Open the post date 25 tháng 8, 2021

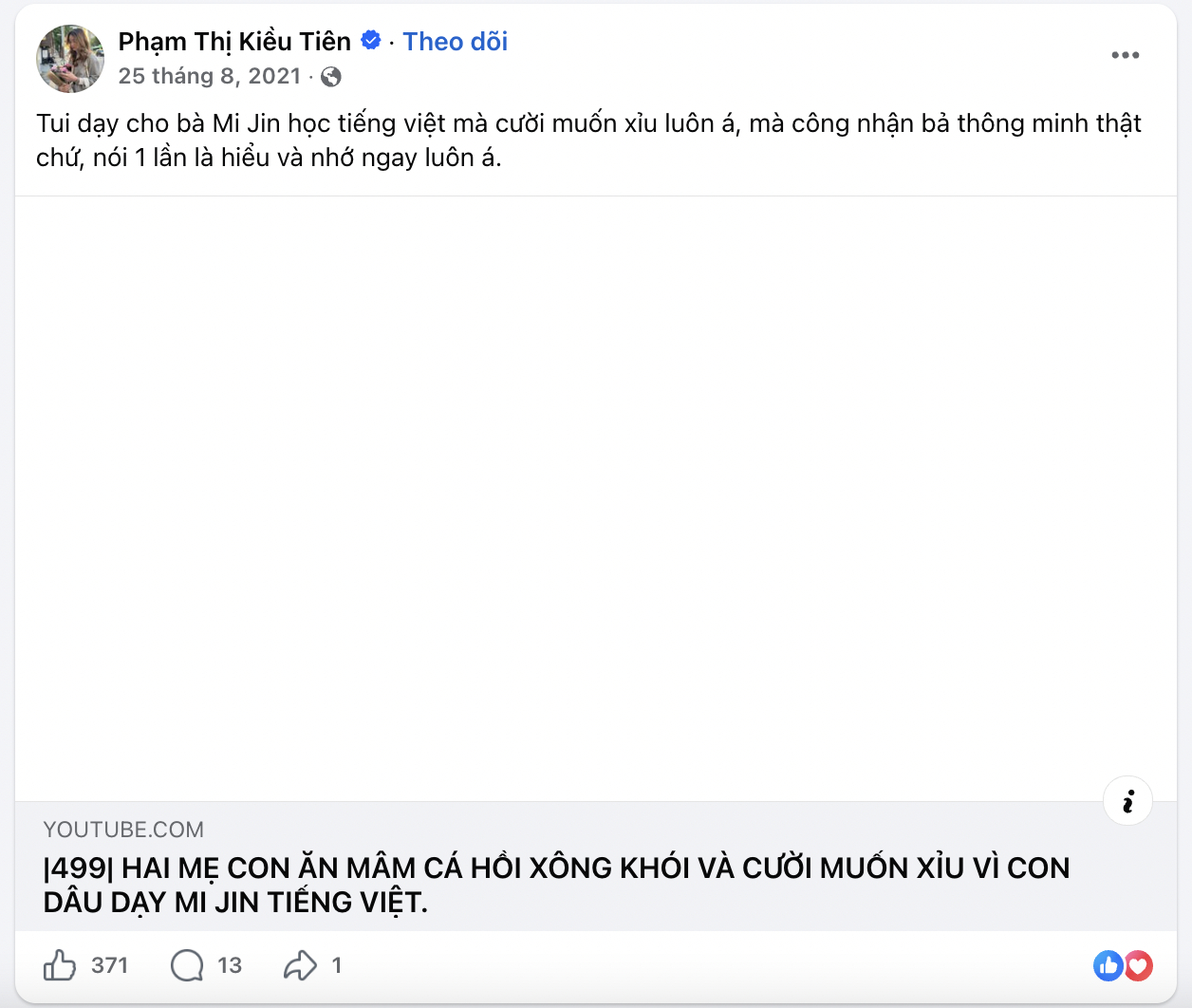click(210, 76)
